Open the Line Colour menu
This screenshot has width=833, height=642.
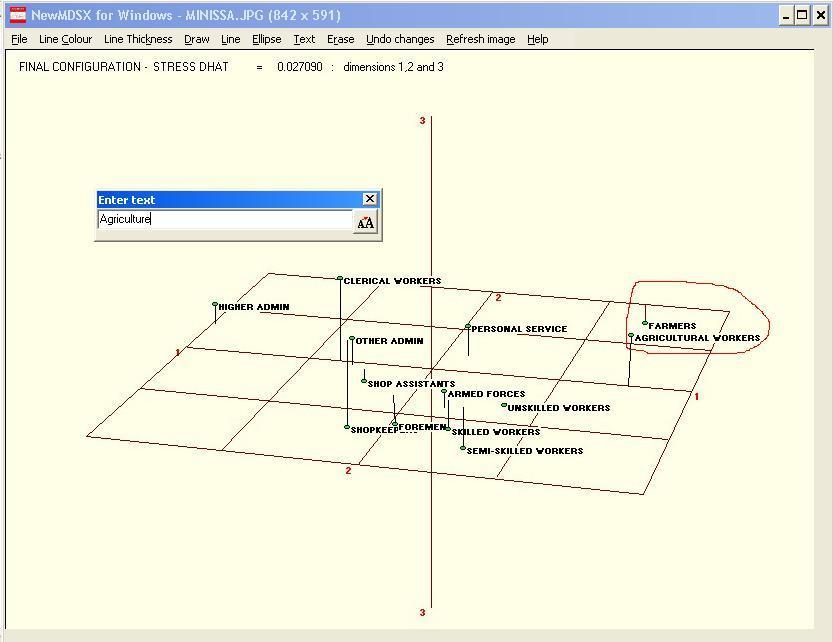[x=65, y=39]
